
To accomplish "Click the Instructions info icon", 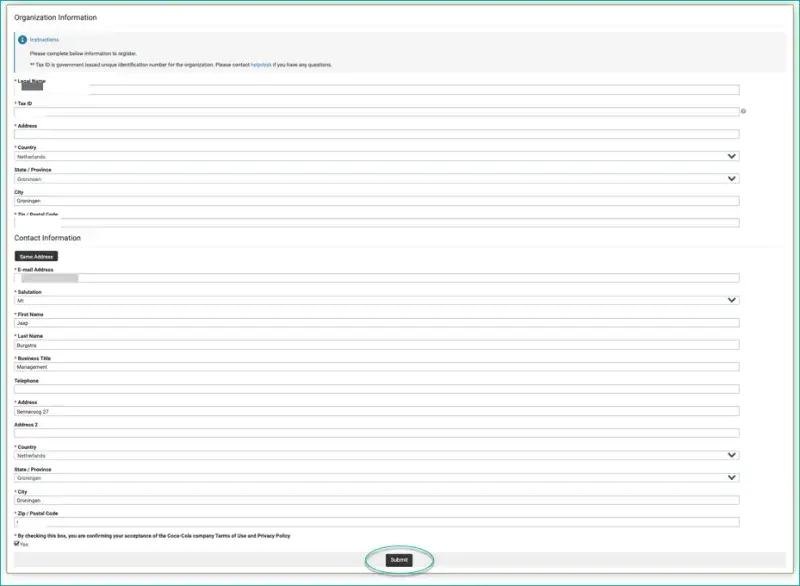I will click(22, 39).
